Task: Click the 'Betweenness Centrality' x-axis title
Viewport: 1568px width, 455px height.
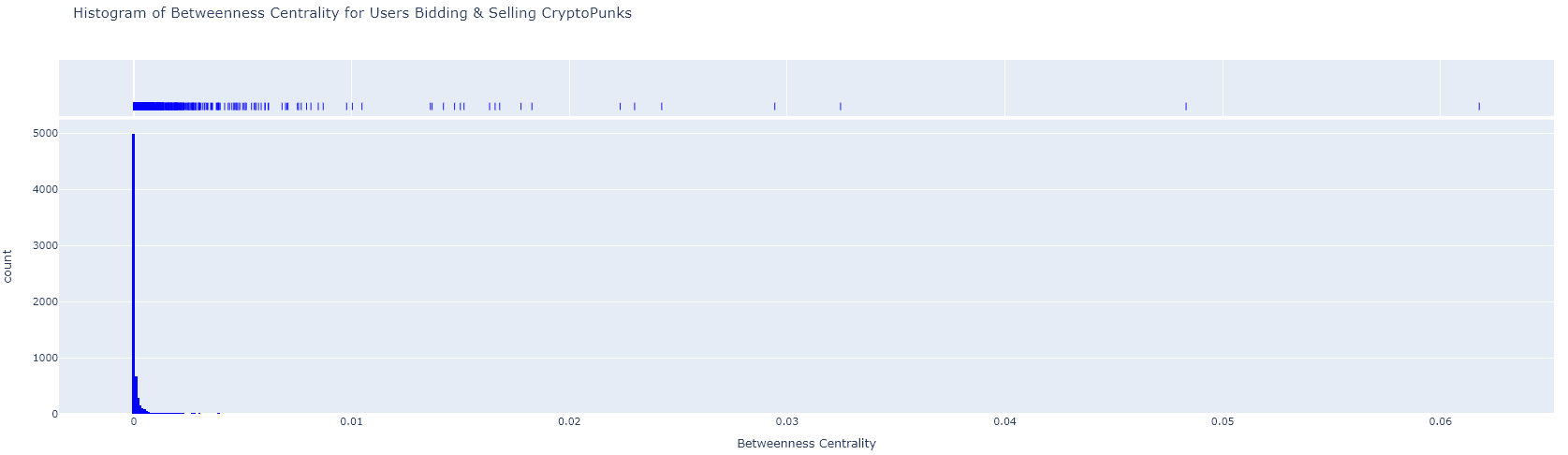Action: (x=806, y=443)
